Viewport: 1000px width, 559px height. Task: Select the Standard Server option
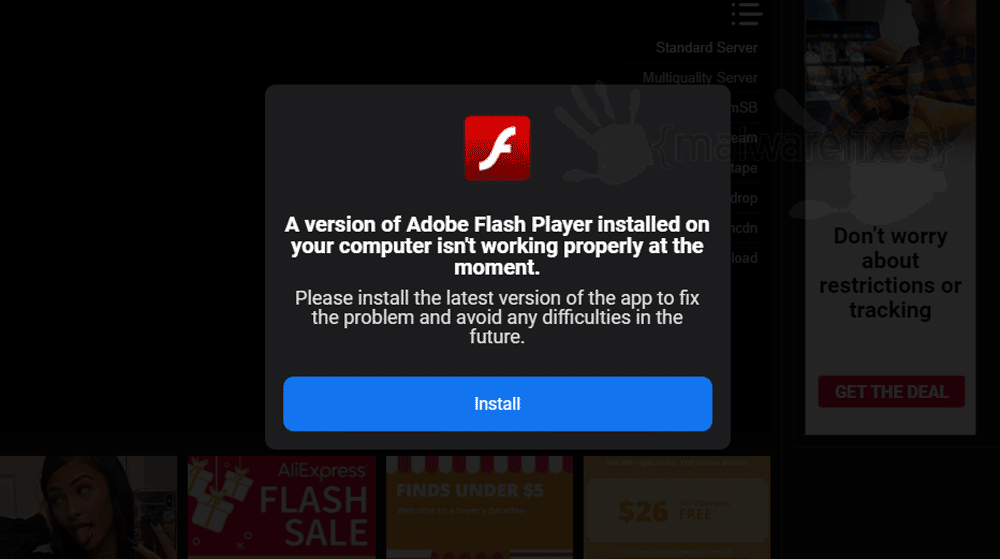pos(707,48)
